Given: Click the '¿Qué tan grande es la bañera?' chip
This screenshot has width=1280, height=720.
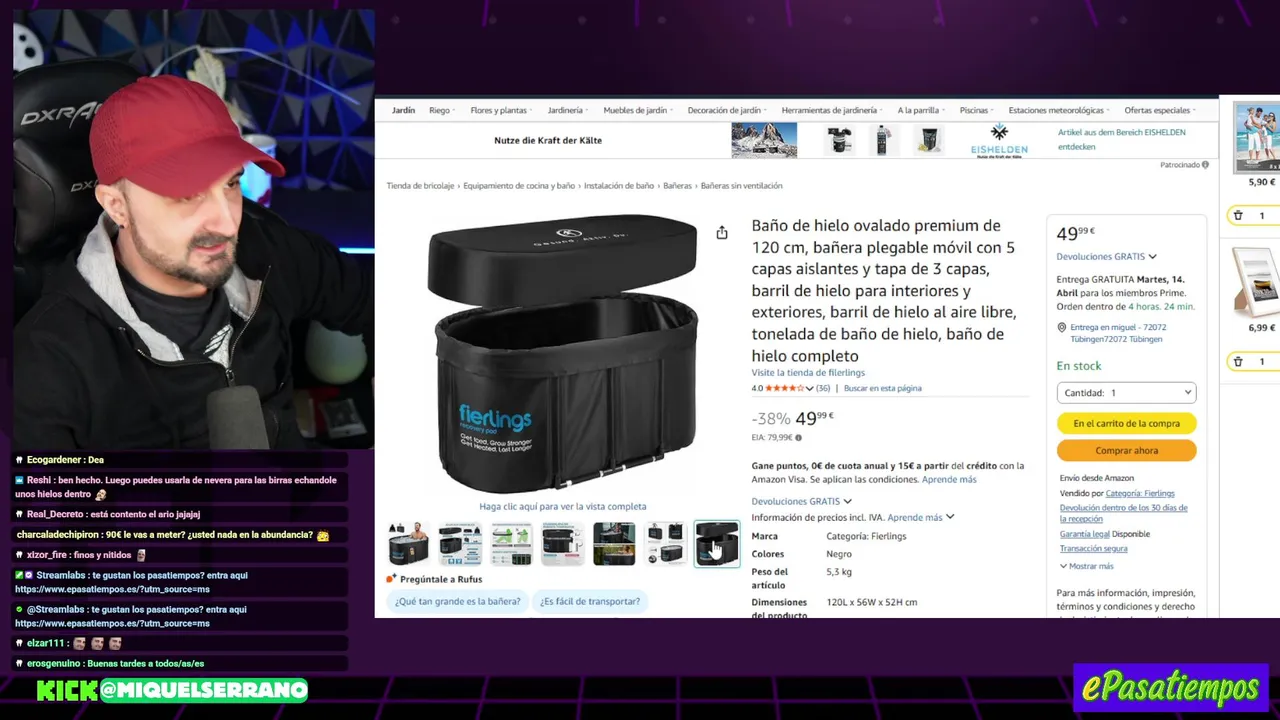Looking at the screenshot, I should (x=457, y=601).
